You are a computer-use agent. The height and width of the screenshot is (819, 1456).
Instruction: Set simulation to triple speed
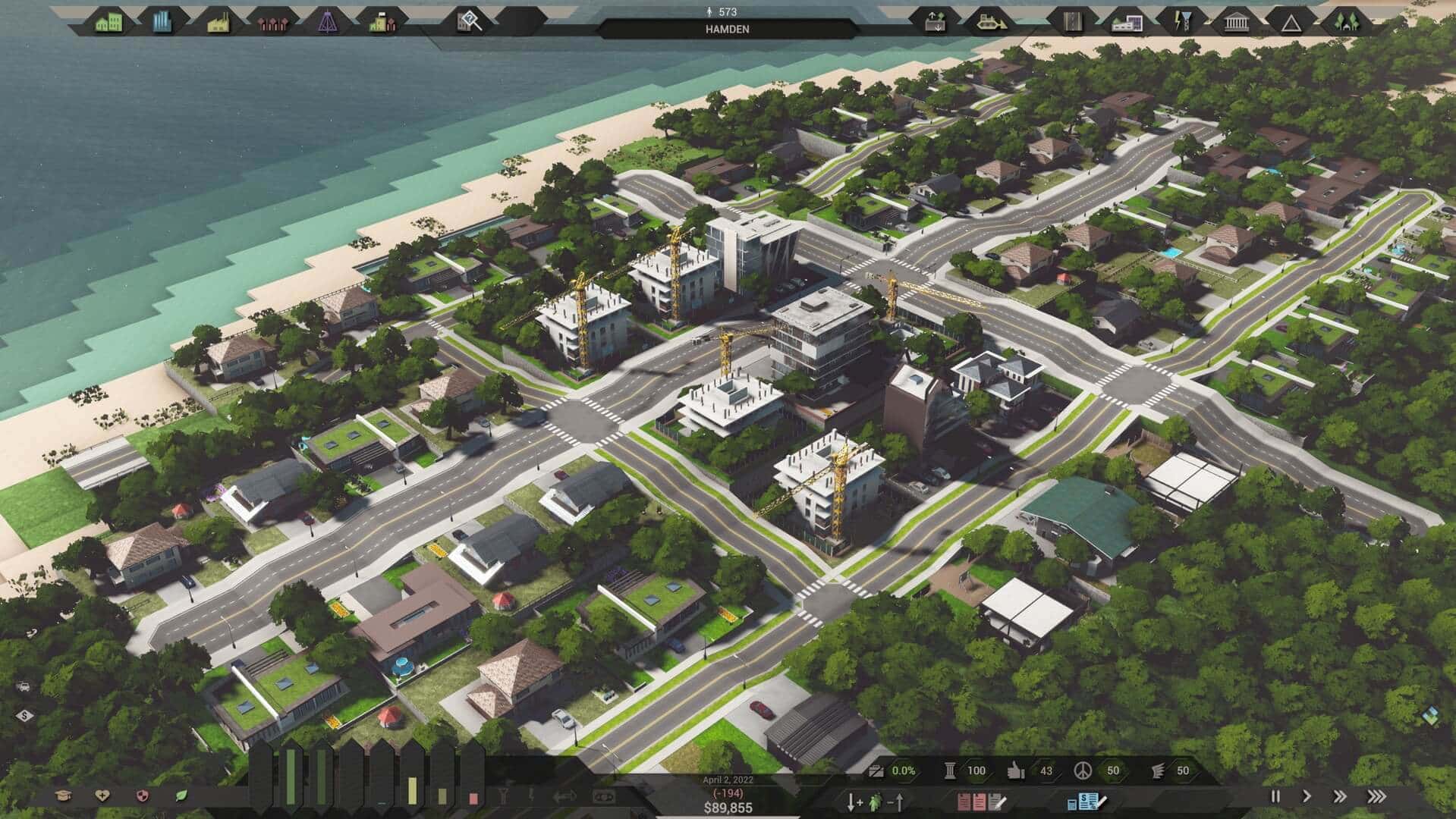1376,796
